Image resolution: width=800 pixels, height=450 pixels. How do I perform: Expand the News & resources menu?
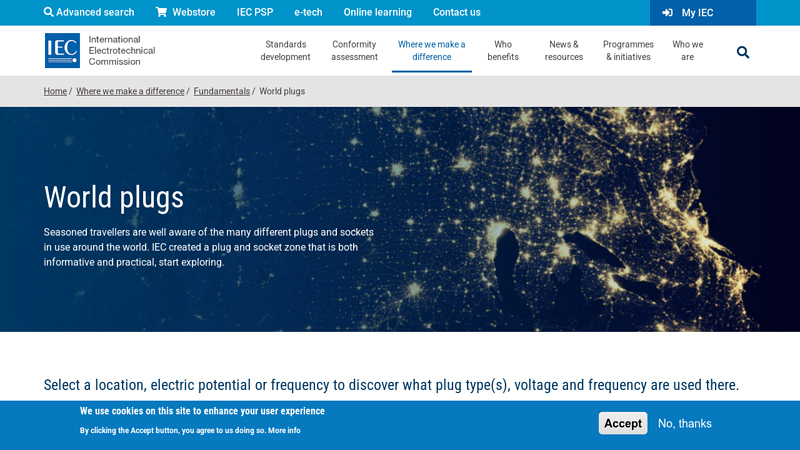pos(563,51)
